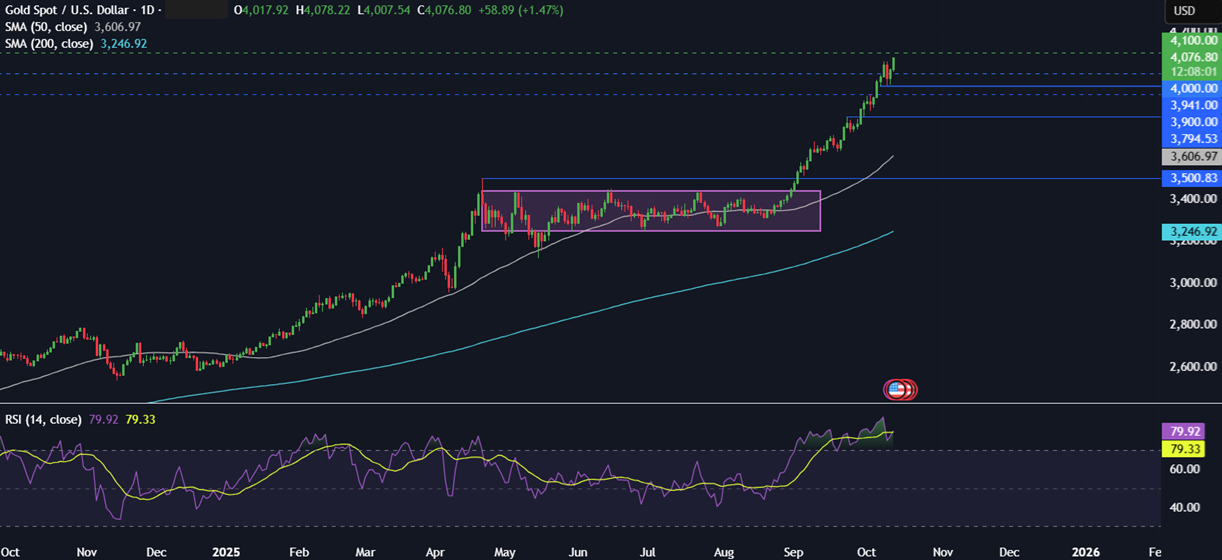Click the US flag economic event icon

pyautogui.click(x=897, y=389)
